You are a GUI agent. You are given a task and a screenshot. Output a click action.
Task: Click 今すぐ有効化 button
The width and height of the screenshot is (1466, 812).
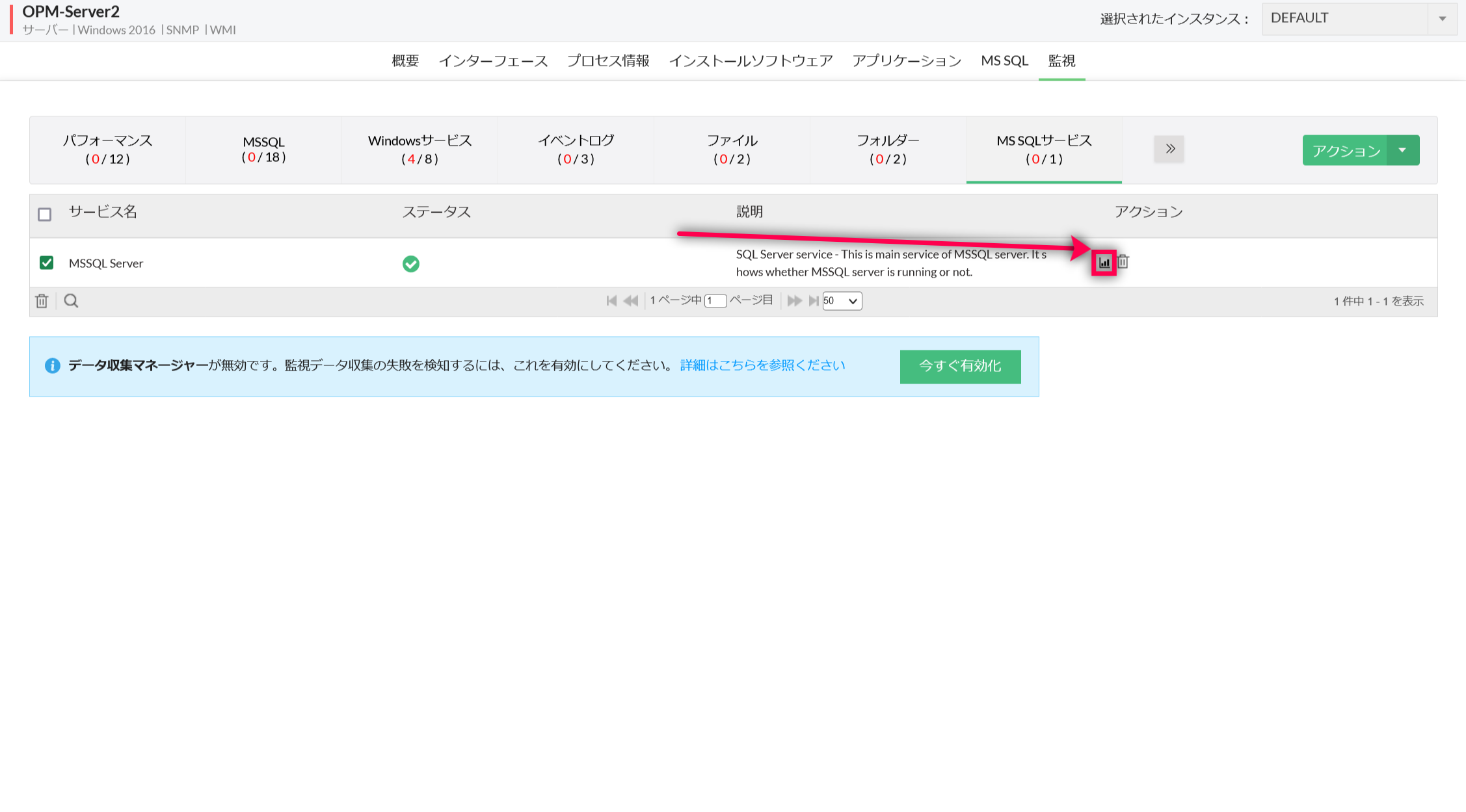(x=960, y=367)
